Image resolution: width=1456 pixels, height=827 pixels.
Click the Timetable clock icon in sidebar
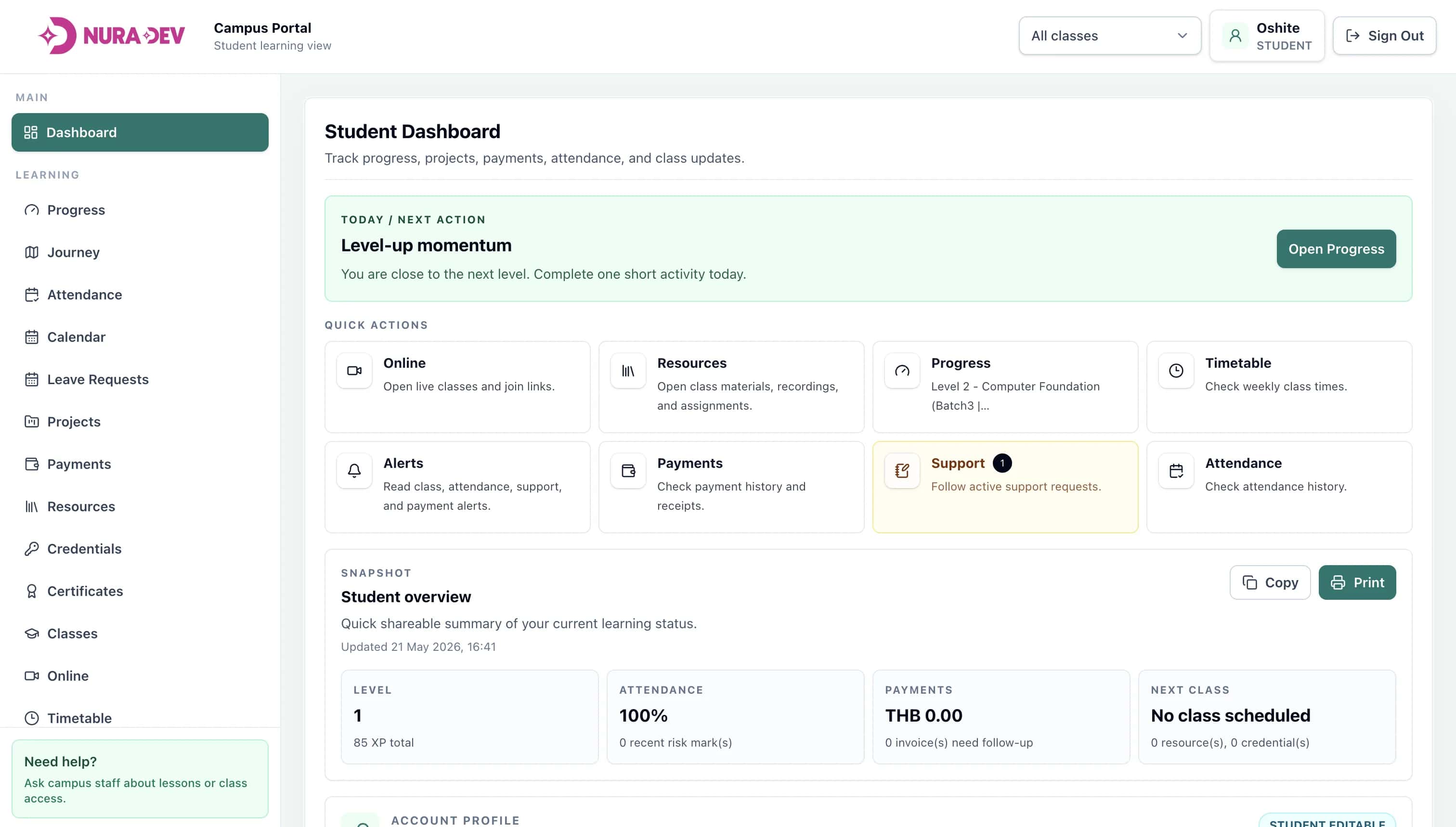[x=32, y=718]
